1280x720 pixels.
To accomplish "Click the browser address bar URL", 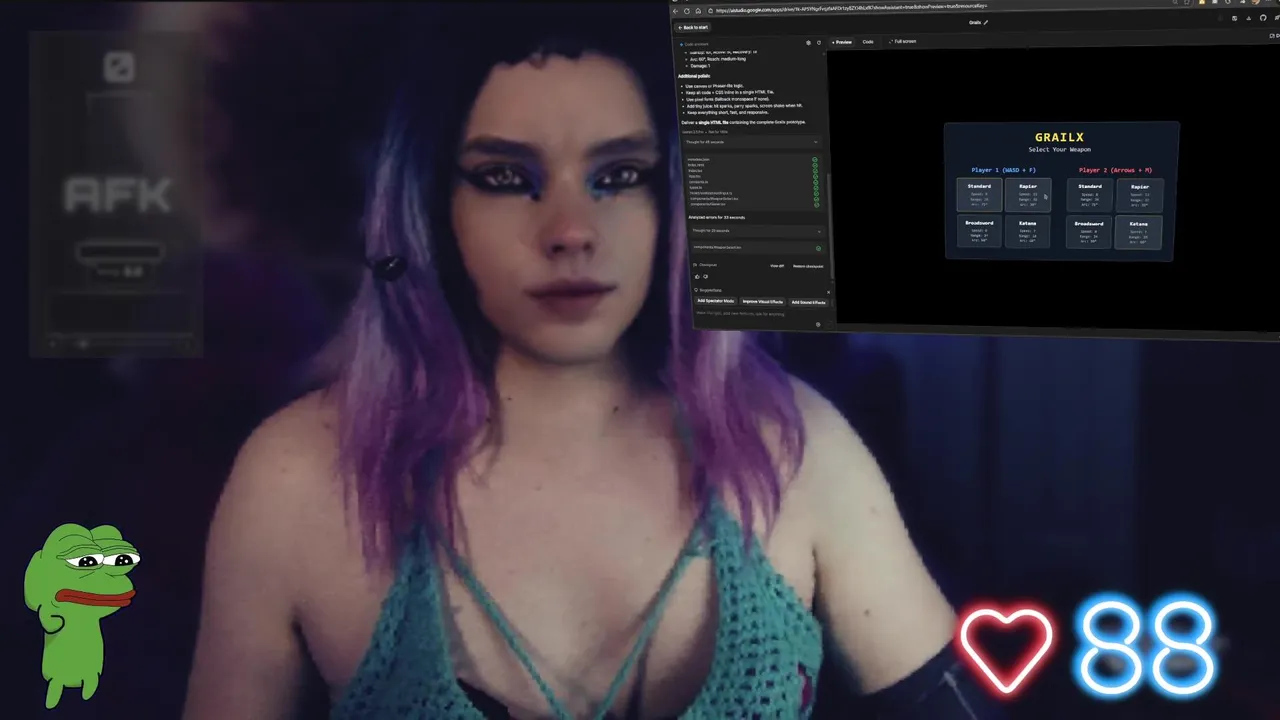I will (850, 9).
